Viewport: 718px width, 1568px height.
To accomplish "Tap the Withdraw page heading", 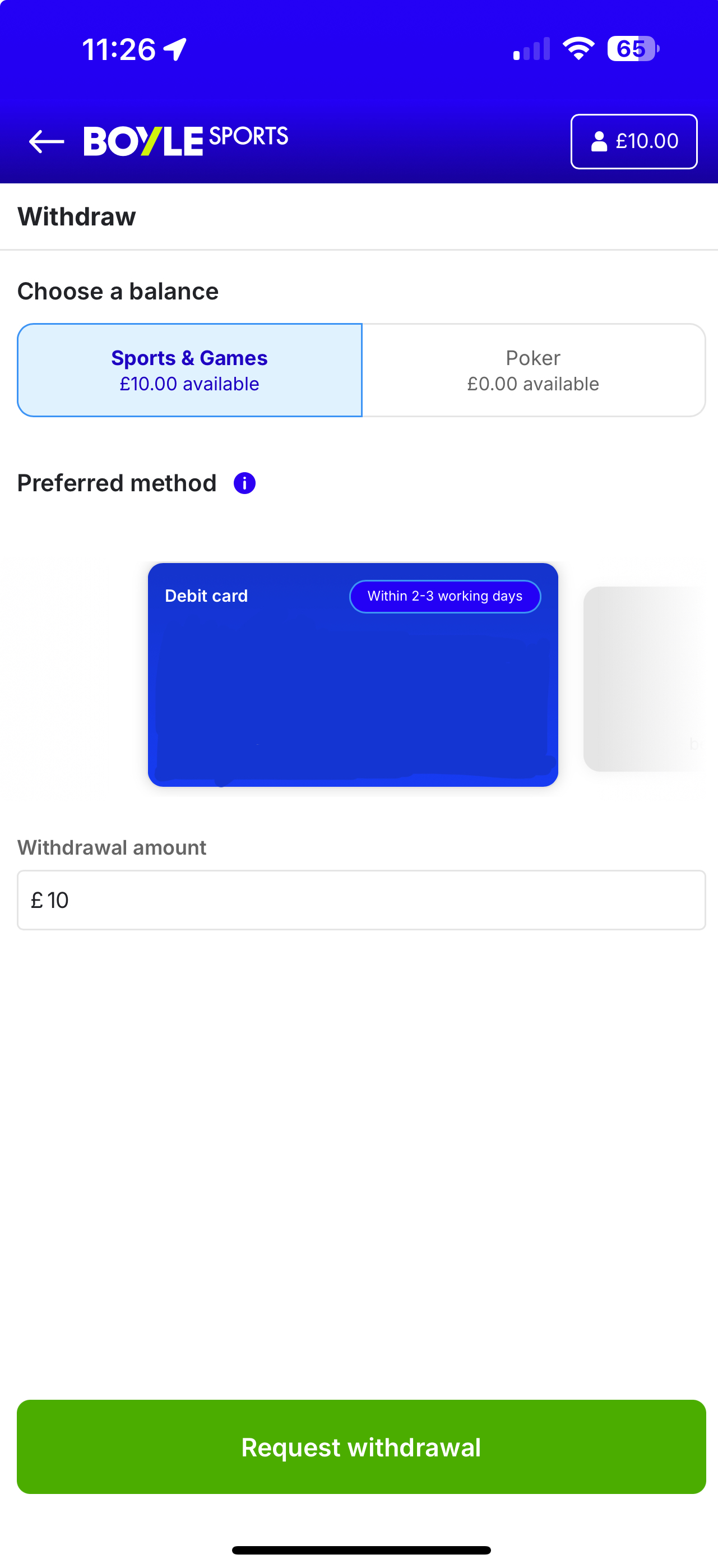I will pos(77,216).
